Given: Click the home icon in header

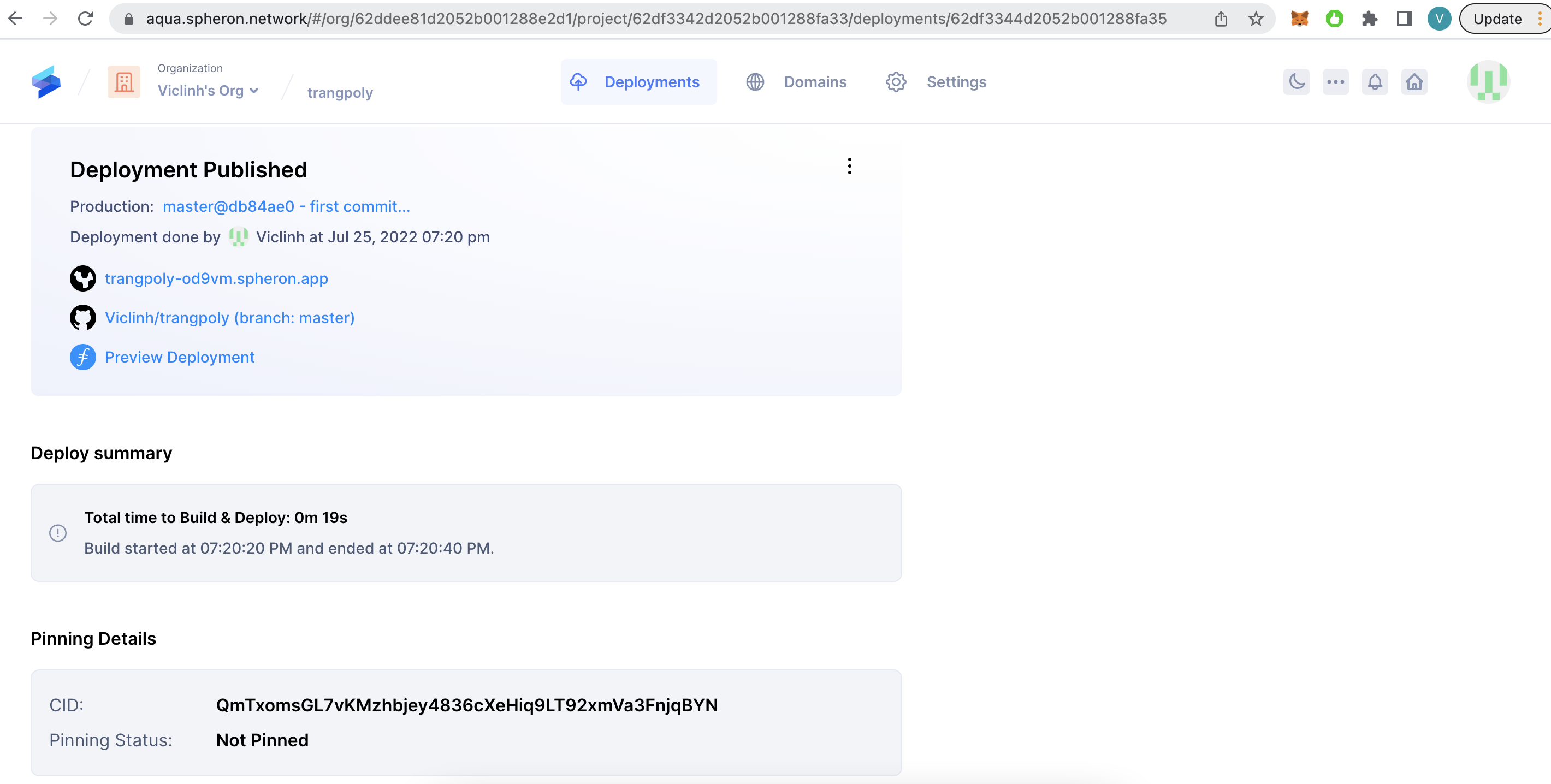Looking at the screenshot, I should point(1414,82).
